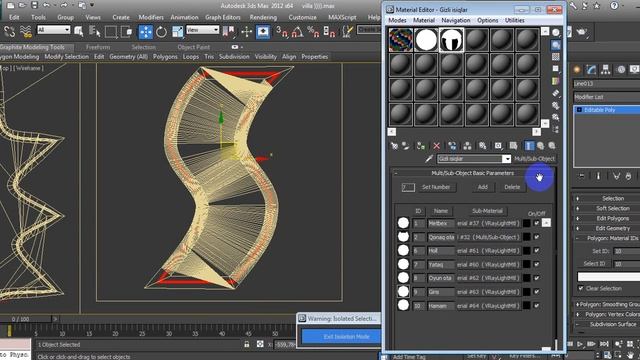Uncheck On/Off for Metbex sub-material

pyautogui.click(x=537, y=223)
